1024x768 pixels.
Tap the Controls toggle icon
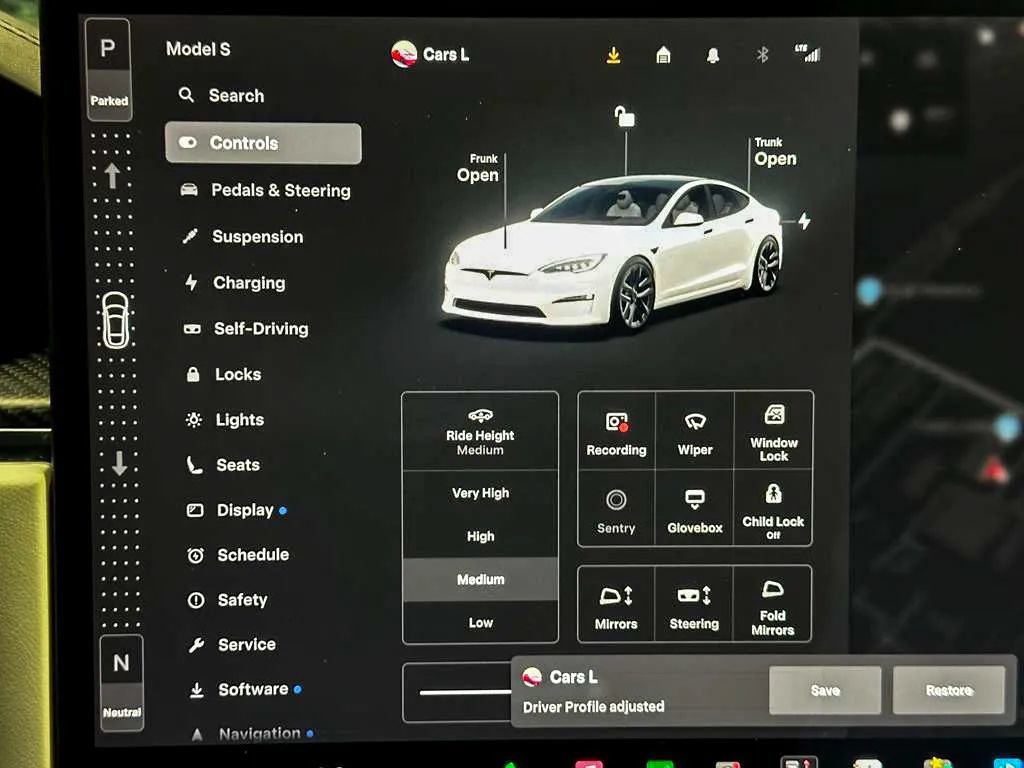point(188,142)
